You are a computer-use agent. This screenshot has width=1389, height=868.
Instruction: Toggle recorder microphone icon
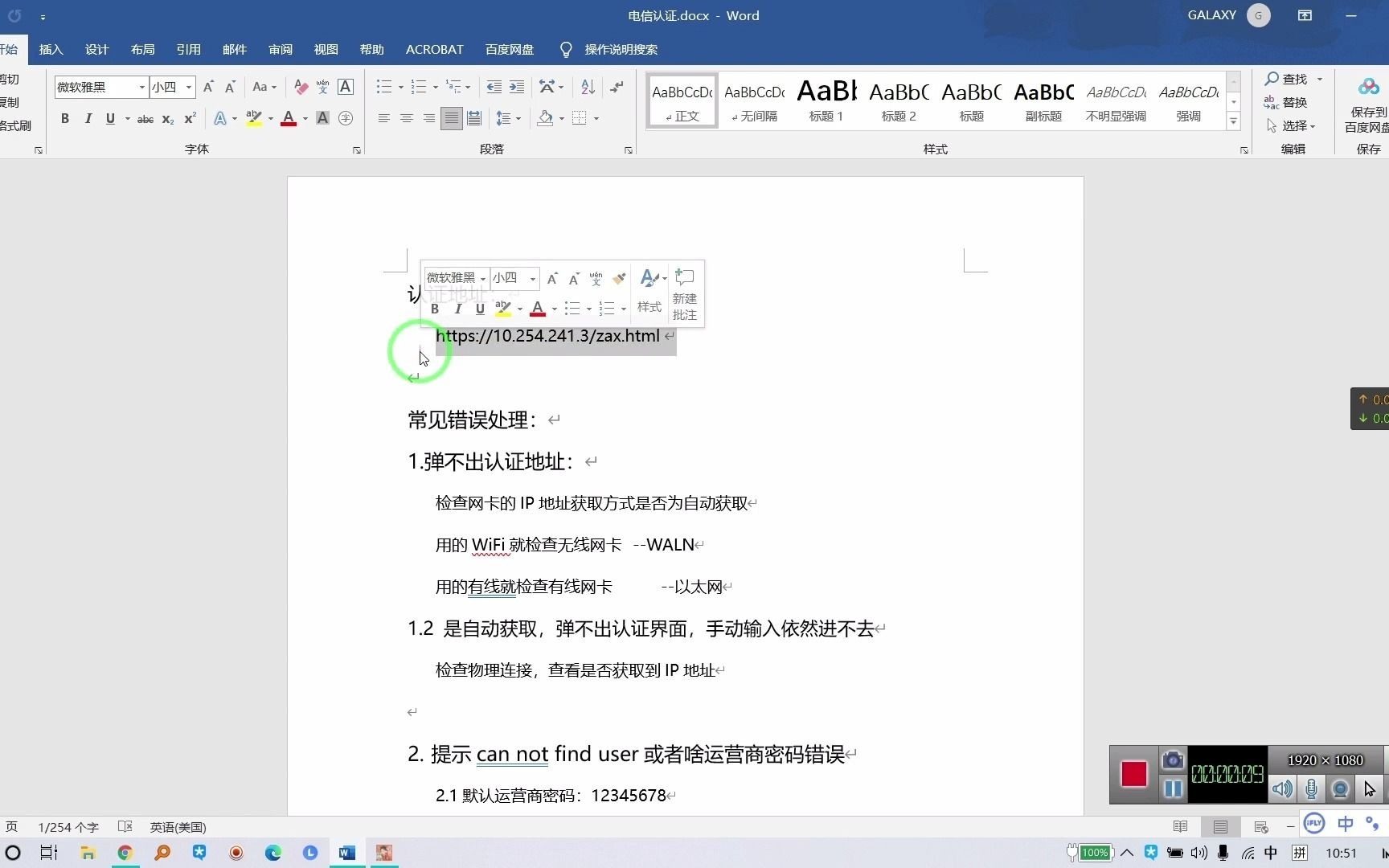coord(1311,789)
